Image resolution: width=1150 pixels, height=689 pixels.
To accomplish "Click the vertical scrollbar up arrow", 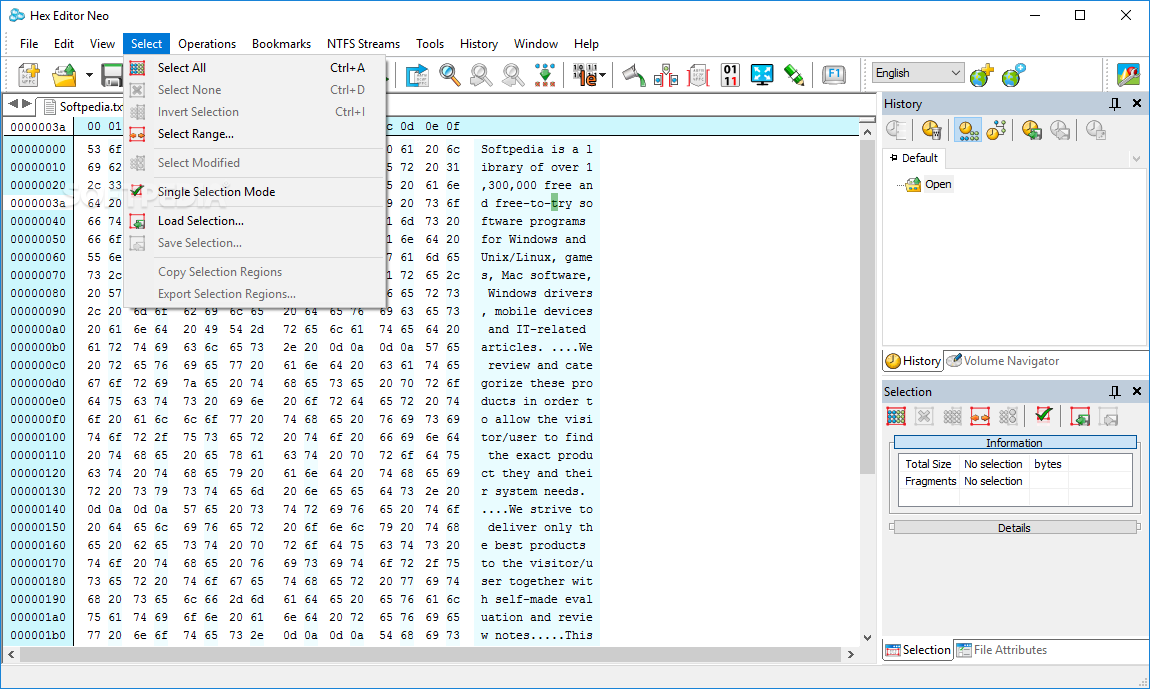I will click(x=867, y=133).
